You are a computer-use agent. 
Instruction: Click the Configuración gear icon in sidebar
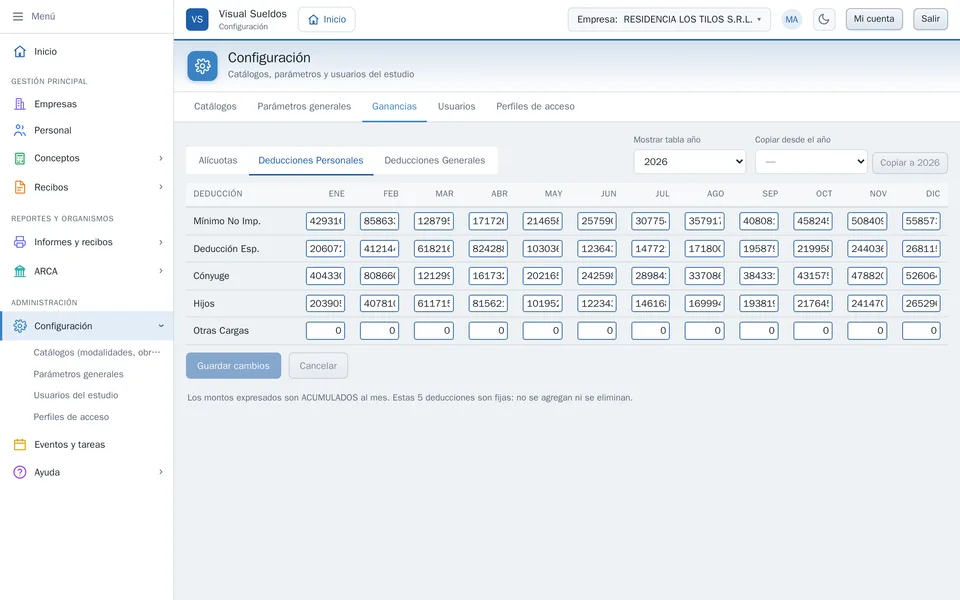point(20,326)
